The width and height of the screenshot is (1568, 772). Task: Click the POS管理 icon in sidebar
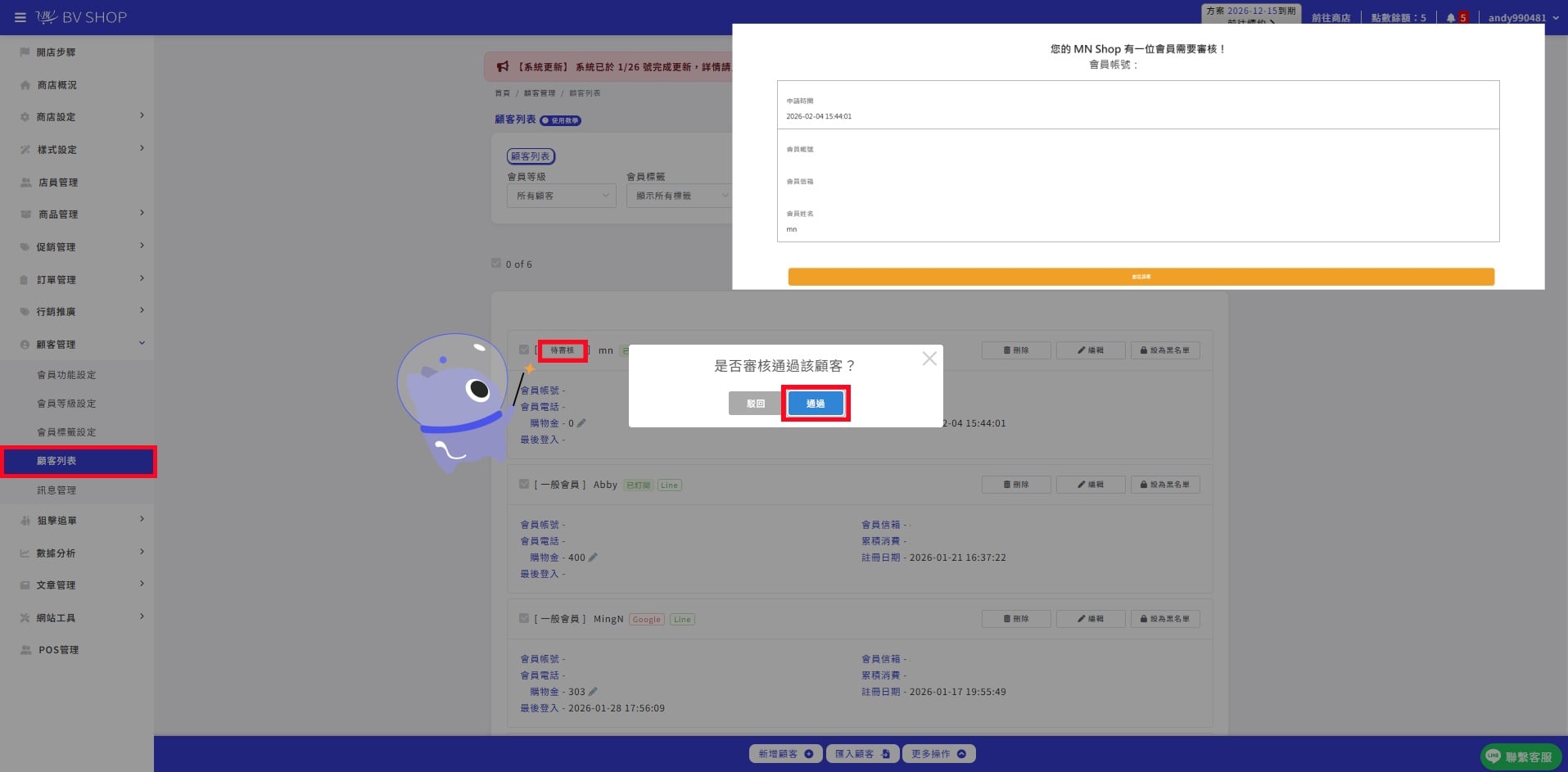tap(25, 650)
